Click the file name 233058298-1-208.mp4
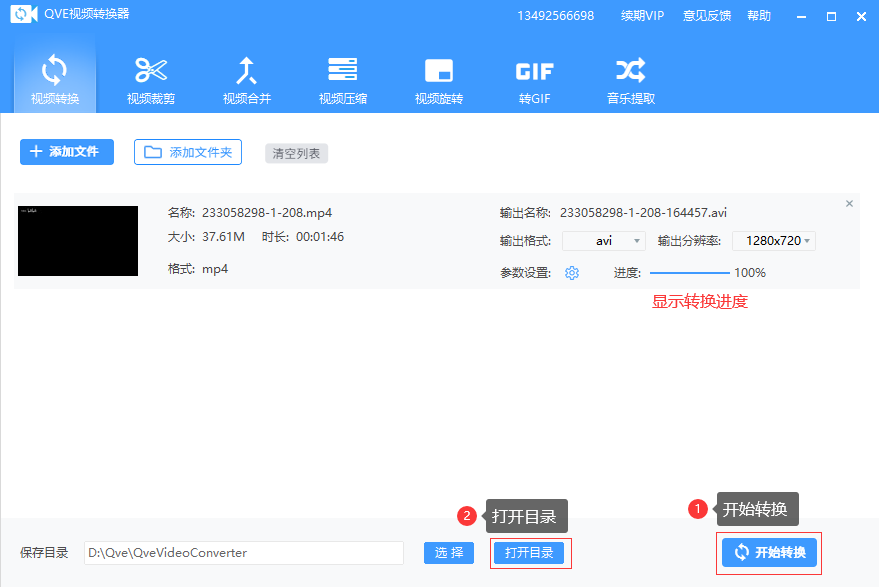879x587 pixels. click(267, 213)
